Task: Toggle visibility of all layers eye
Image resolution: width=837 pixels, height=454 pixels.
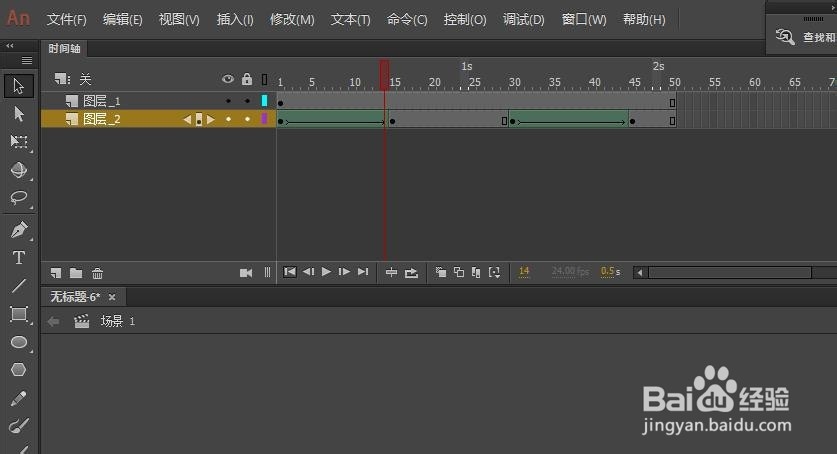Action: (x=228, y=79)
